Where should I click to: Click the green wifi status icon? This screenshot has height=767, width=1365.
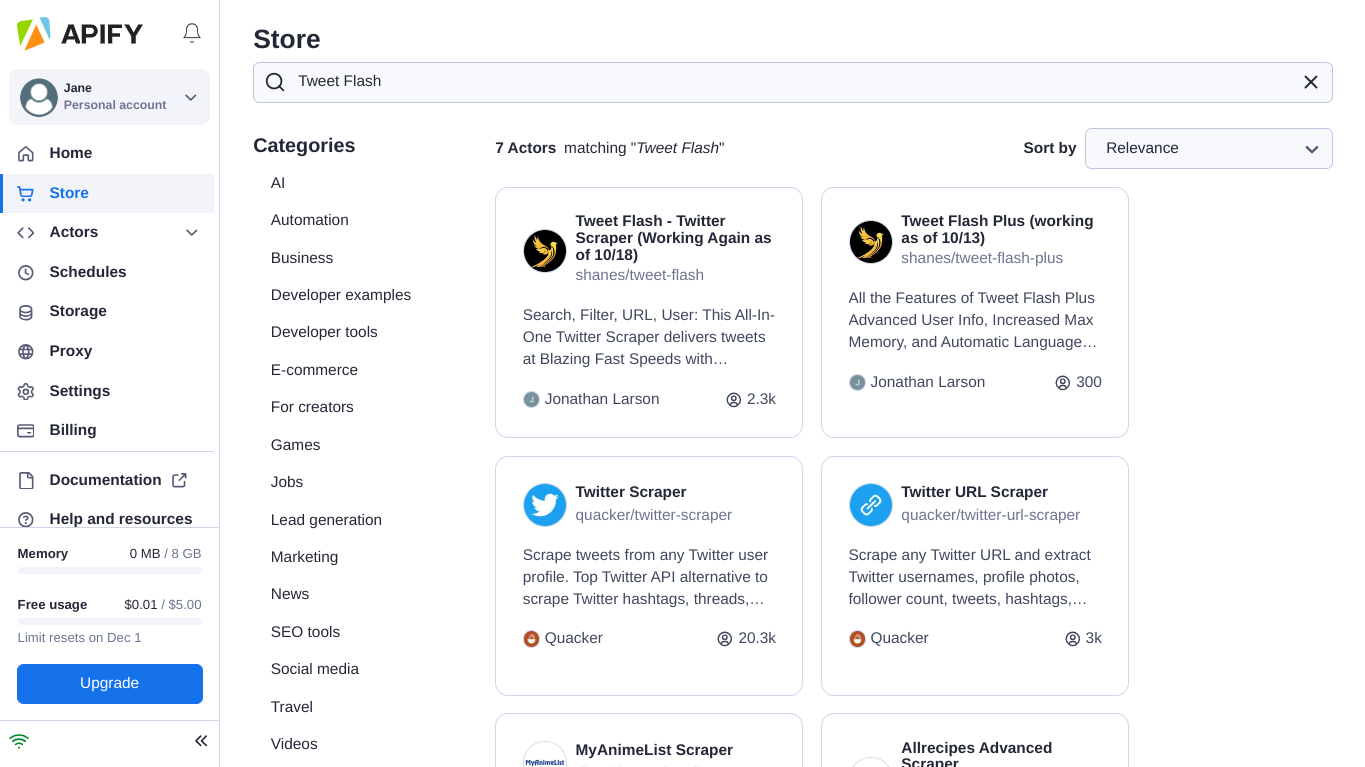(19, 741)
